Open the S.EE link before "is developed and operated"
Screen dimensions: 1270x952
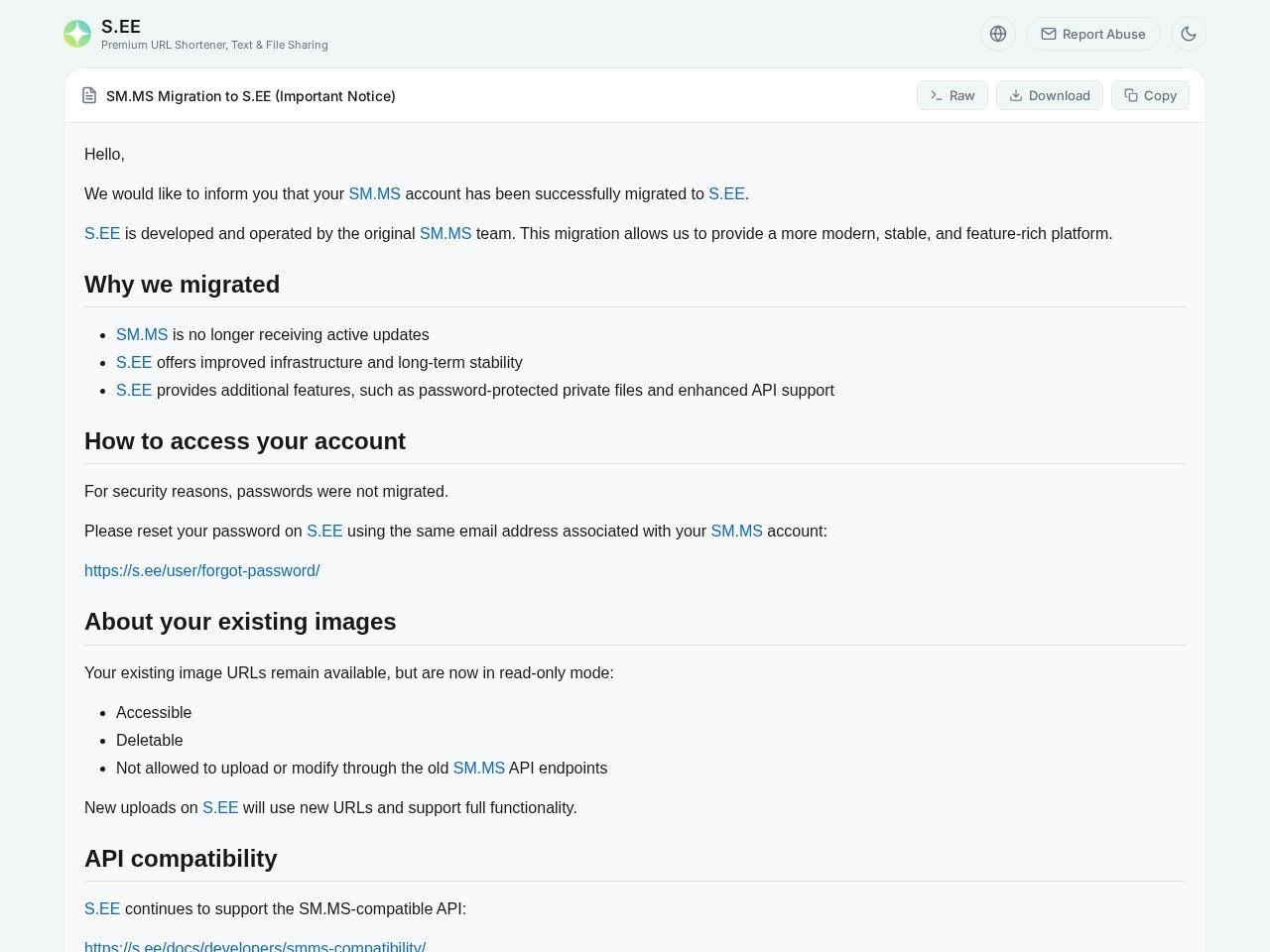(x=102, y=234)
